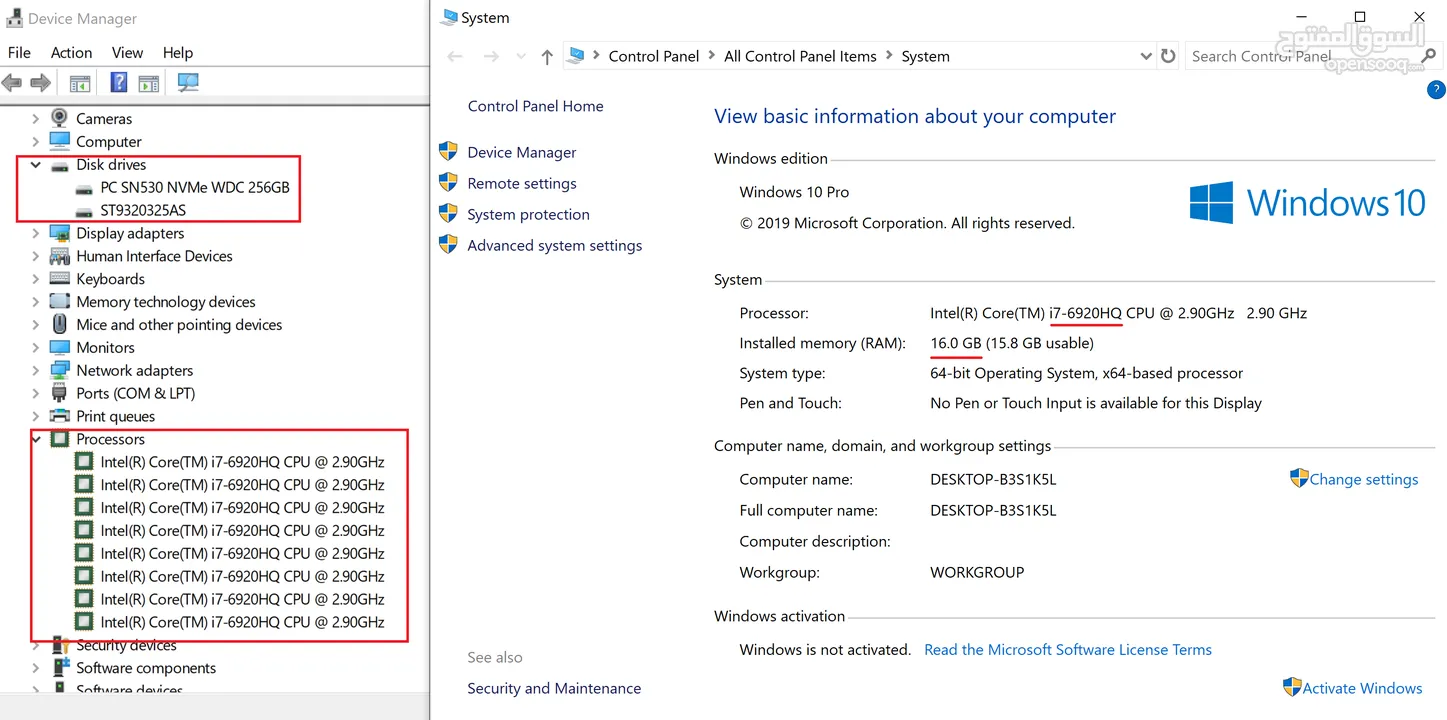Open Security and Maintenance link
Viewport: 1447px width, 720px height.
pyautogui.click(x=554, y=688)
